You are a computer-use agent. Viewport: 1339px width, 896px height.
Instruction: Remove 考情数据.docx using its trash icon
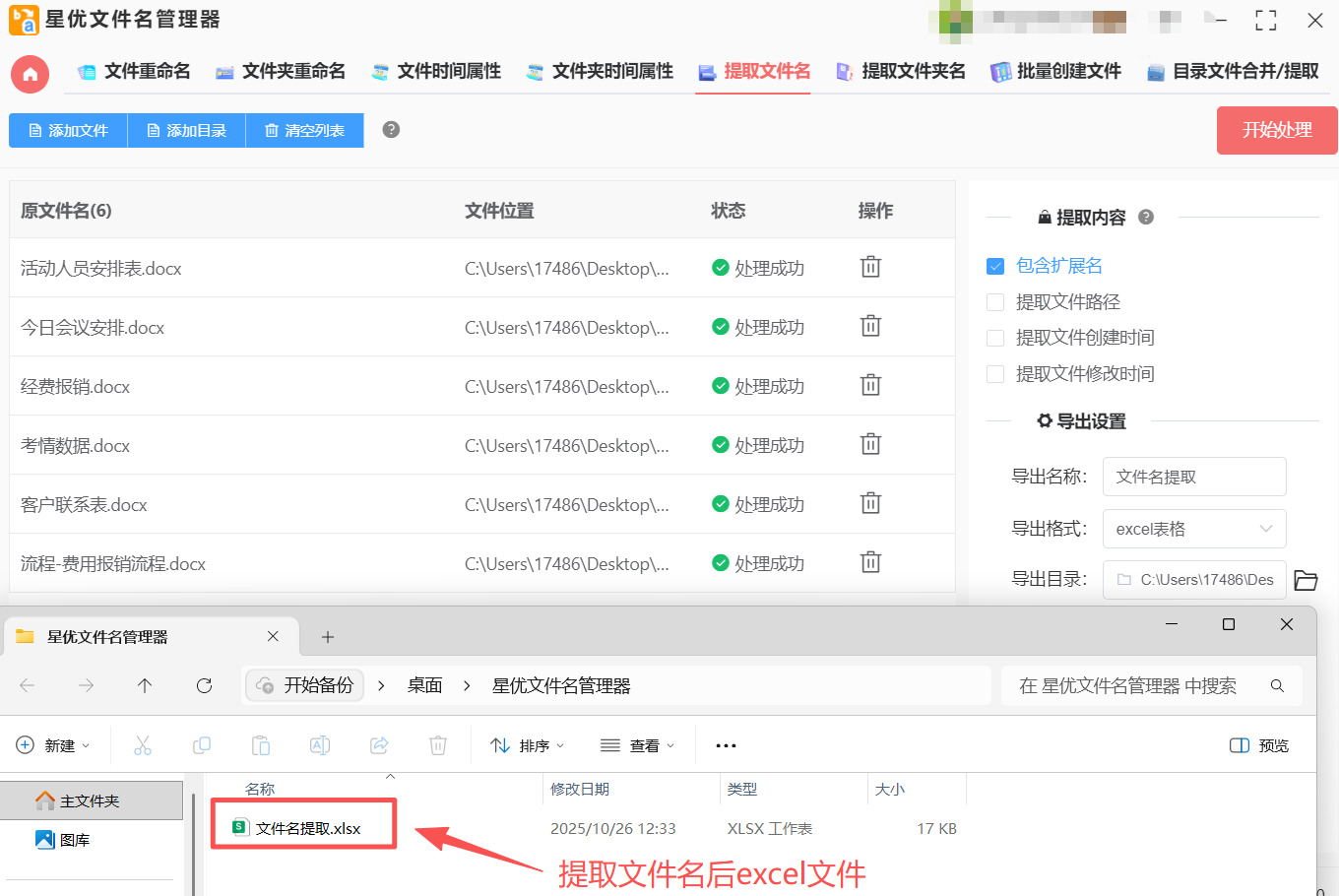(870, 444)
